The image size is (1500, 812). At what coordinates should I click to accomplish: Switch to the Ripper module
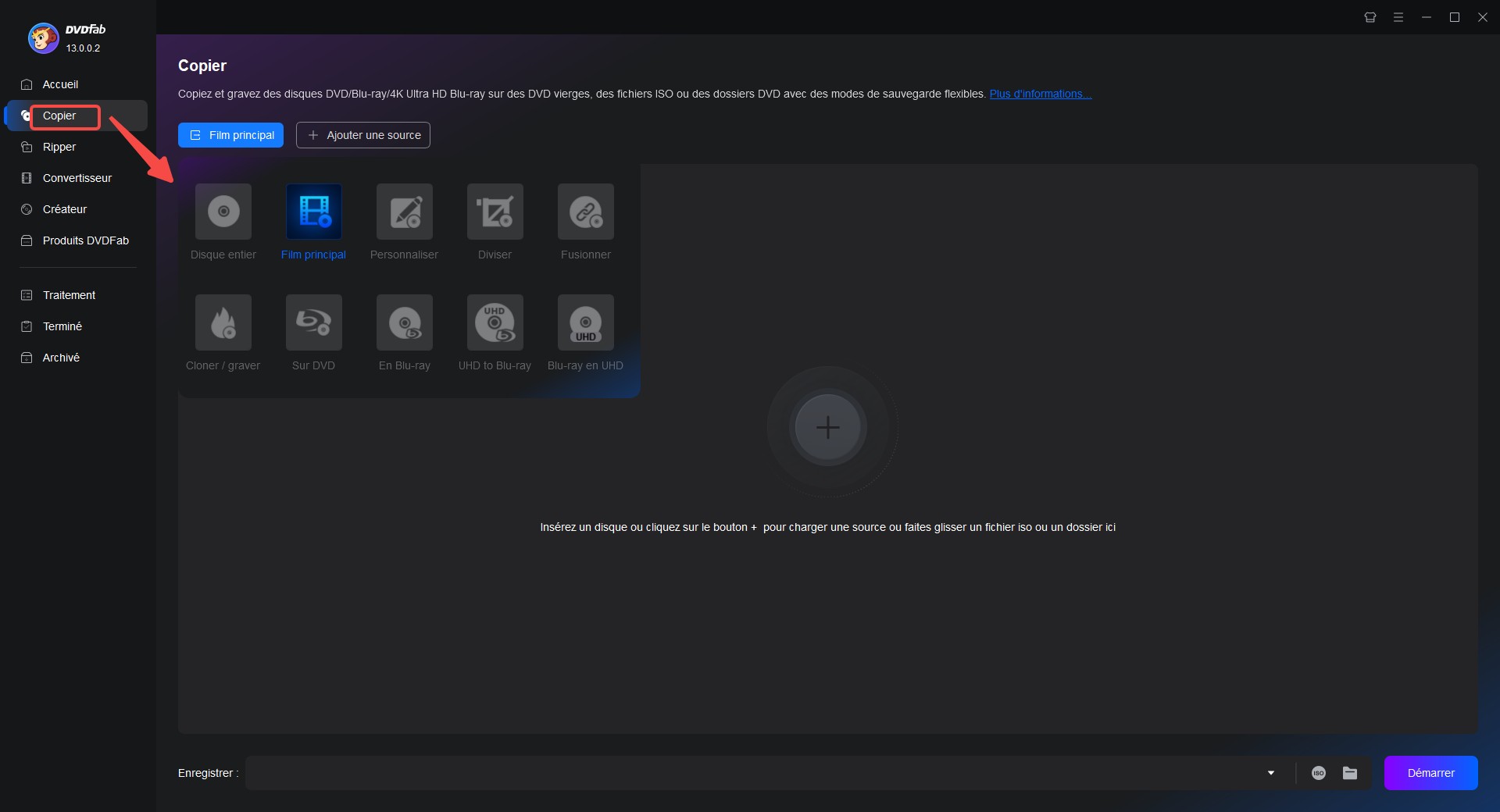(x=76, y=147)
